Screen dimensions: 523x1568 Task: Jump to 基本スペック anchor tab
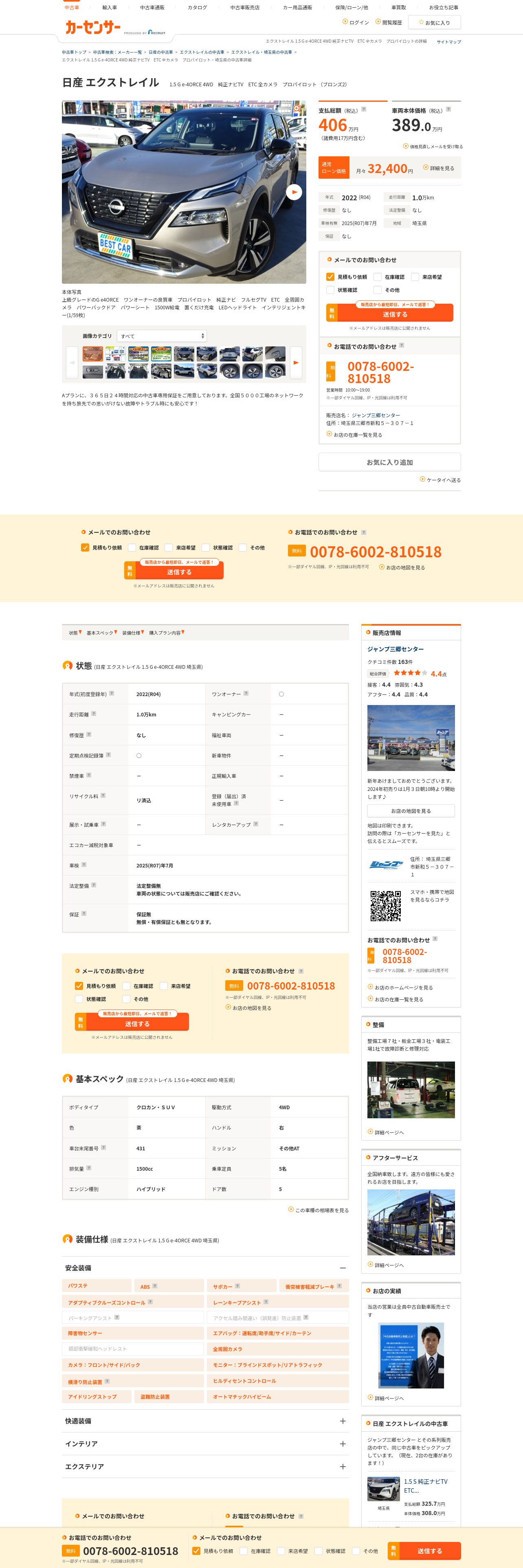tap(102, 633)
